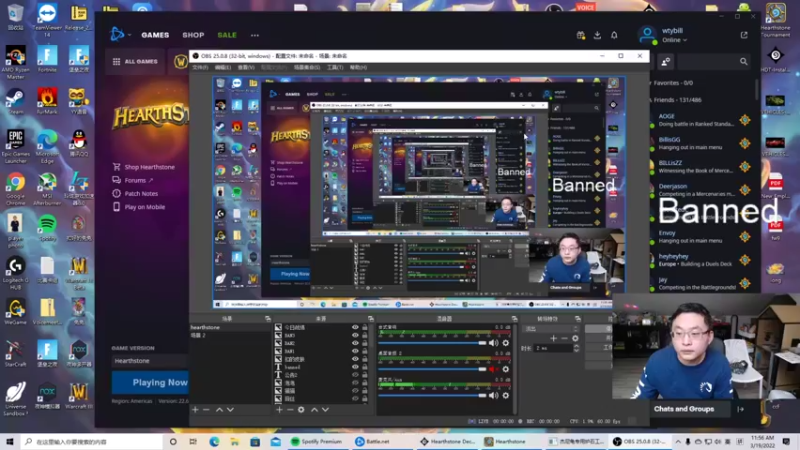
Task: Move the selected source down
Action: coord(325,410)
